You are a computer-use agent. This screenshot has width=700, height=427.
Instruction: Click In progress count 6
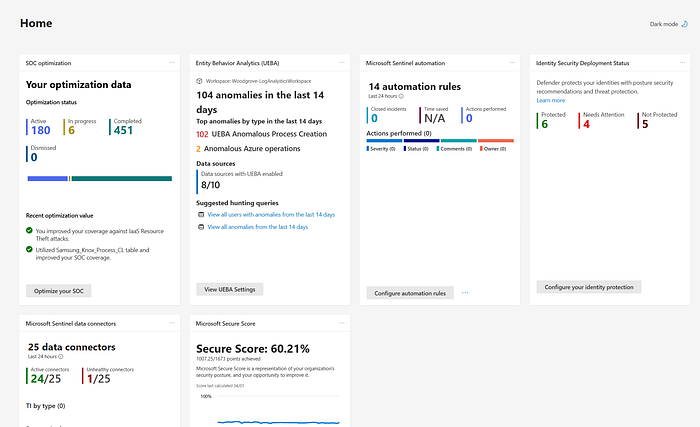[71, 130]
